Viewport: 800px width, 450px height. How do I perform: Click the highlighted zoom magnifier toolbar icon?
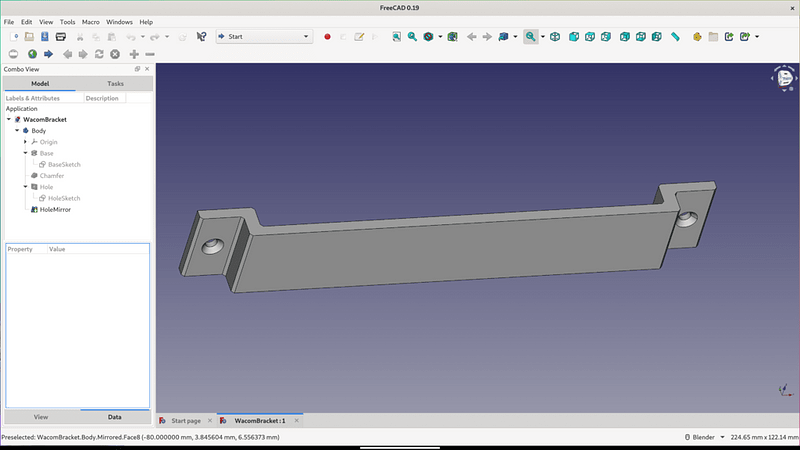tap(531, 37)
